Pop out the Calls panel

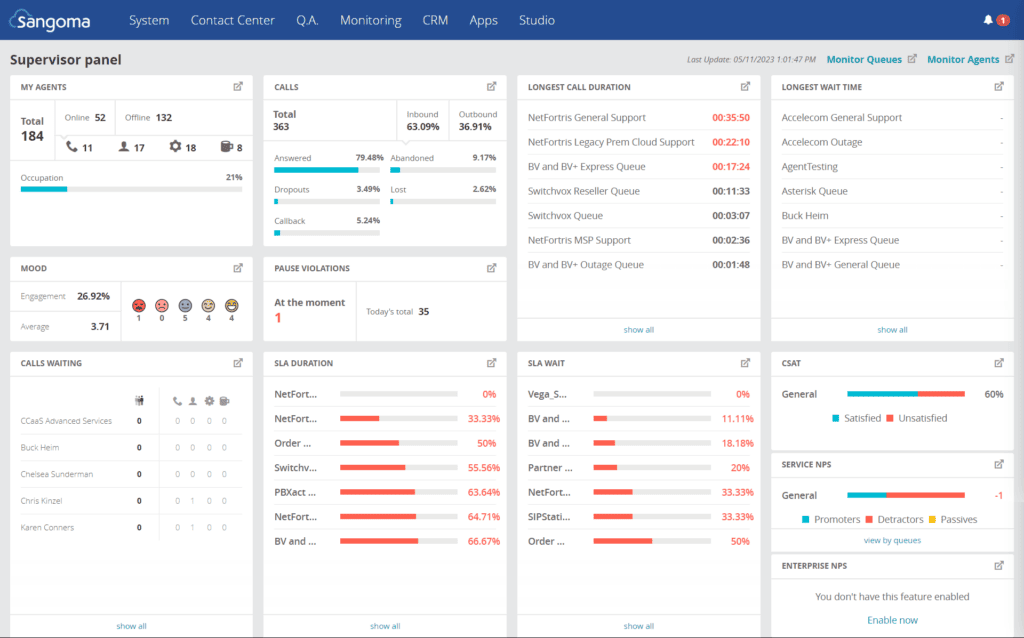point(492,87)
